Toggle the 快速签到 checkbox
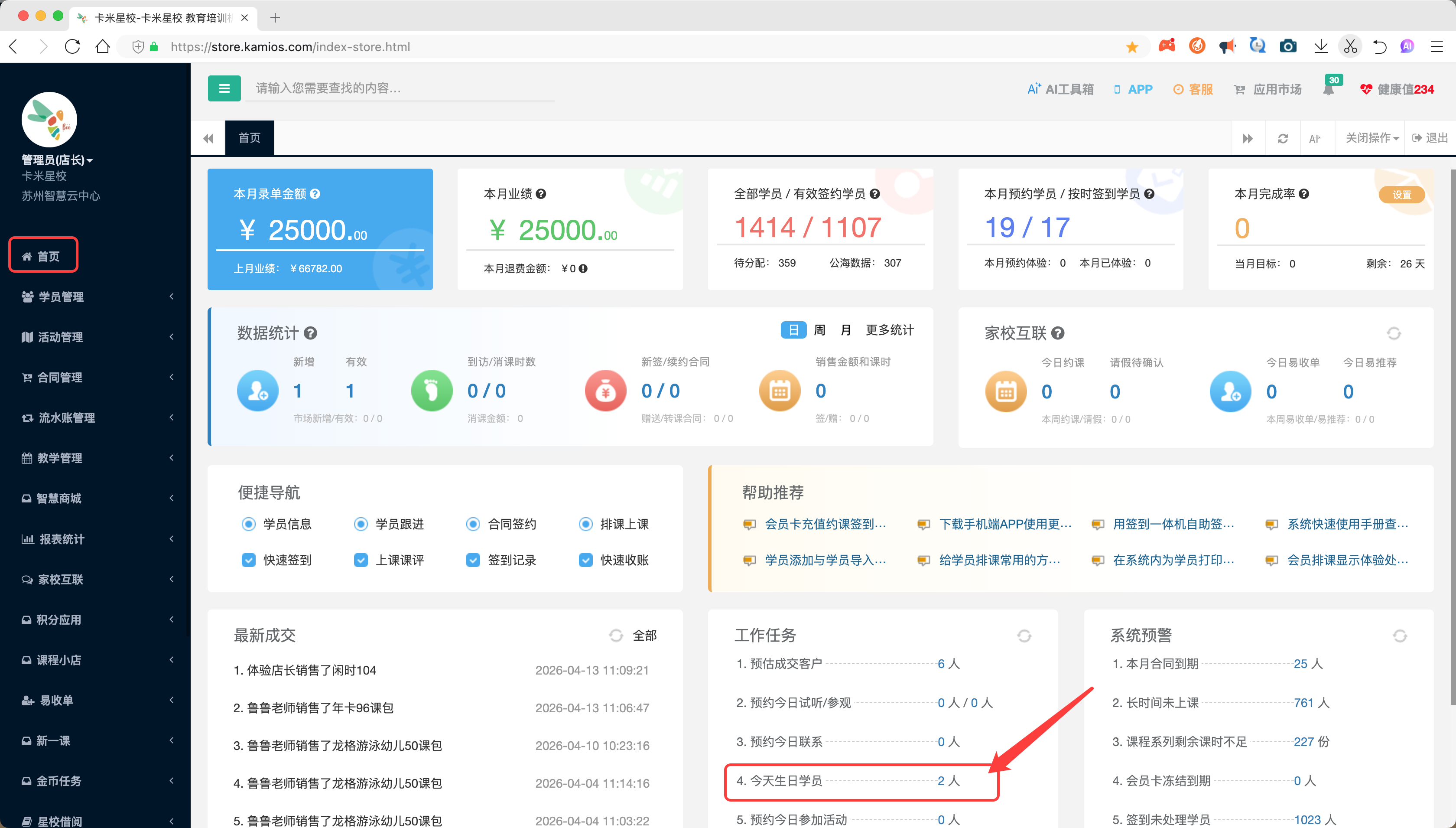 (248, 560)
